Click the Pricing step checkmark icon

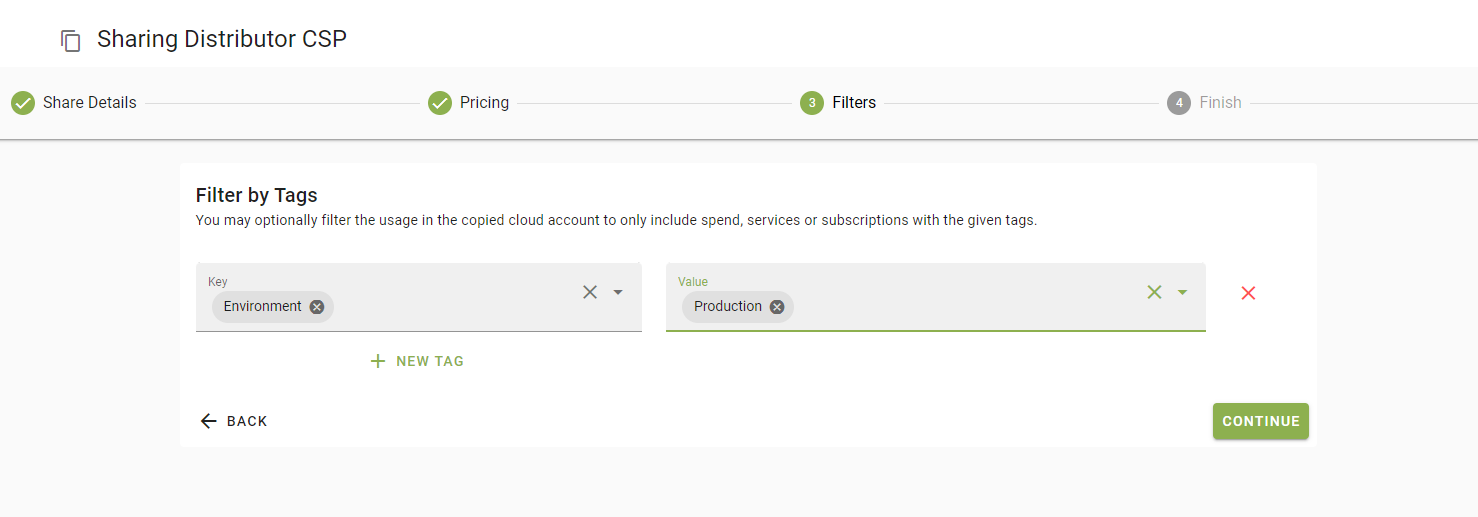(x=440, y=103)
